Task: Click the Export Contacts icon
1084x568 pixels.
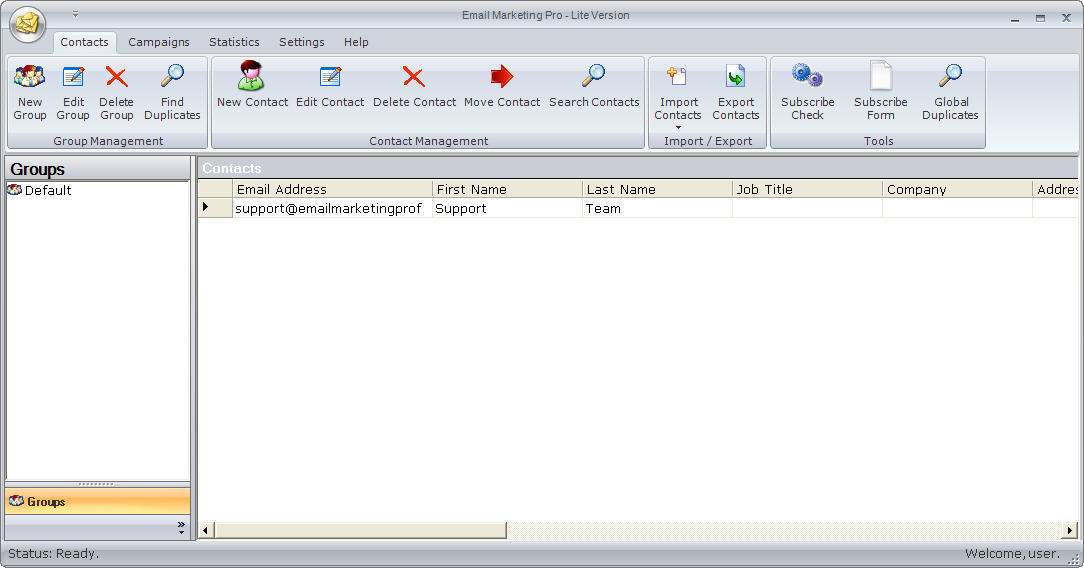Action: 736,76
